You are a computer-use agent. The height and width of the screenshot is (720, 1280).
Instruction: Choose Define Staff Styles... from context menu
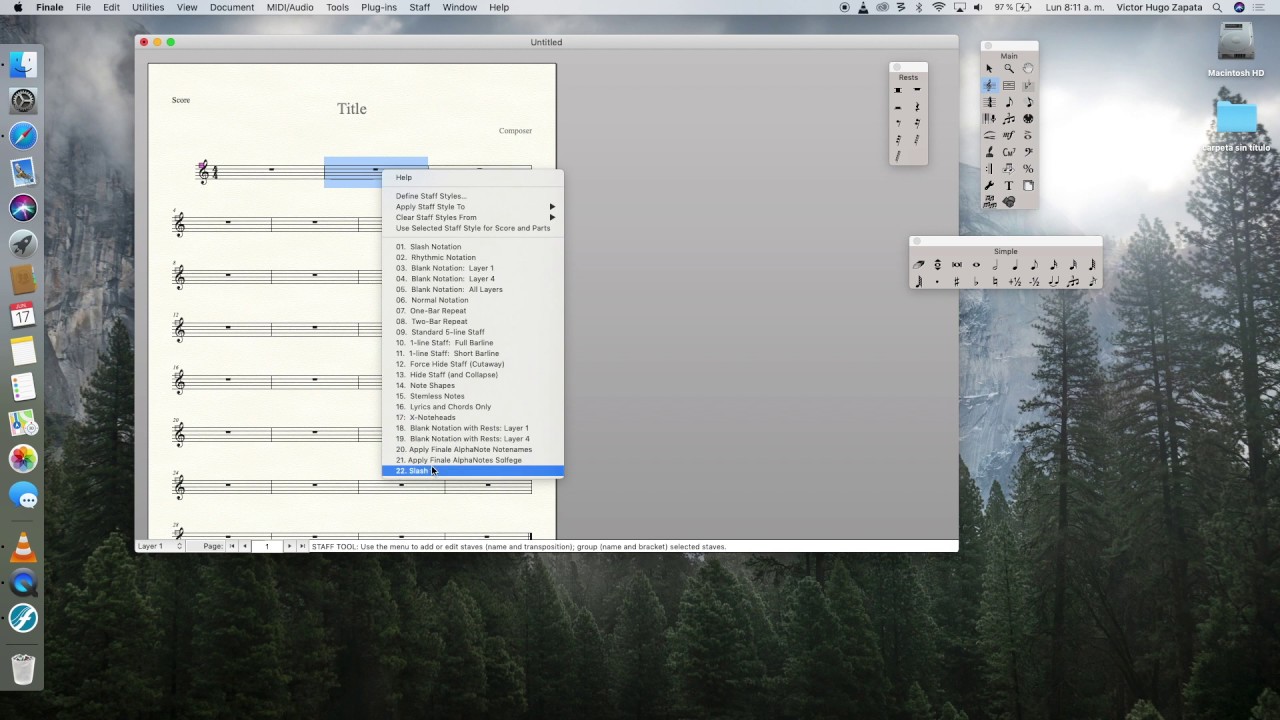pos(473,196)
